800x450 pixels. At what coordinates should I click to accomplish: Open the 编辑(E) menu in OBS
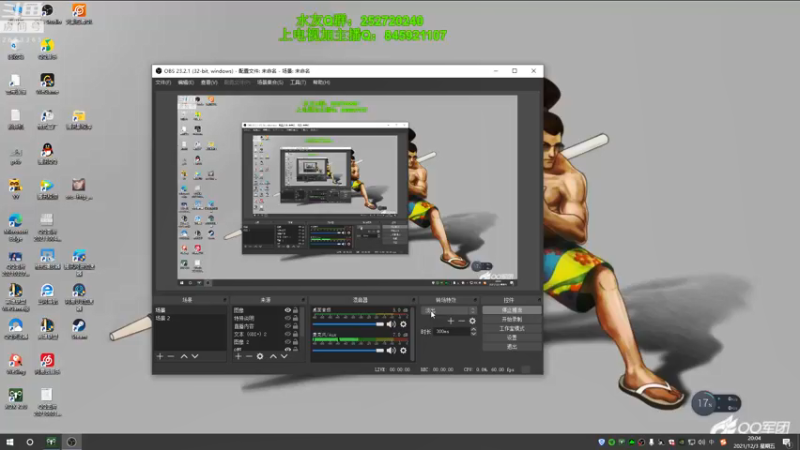tap(186, 82)
